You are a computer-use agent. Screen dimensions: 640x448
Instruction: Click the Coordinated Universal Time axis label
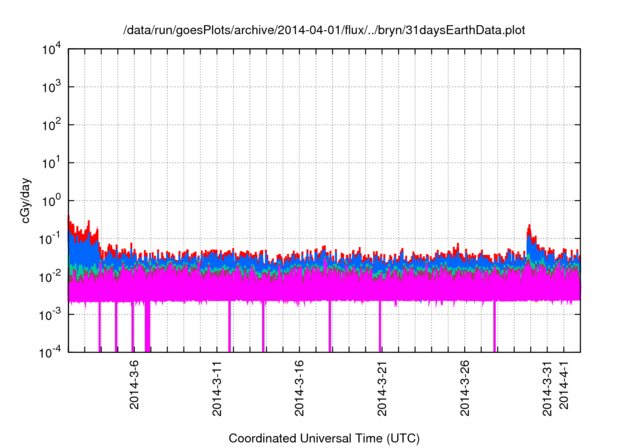point(323,438)
